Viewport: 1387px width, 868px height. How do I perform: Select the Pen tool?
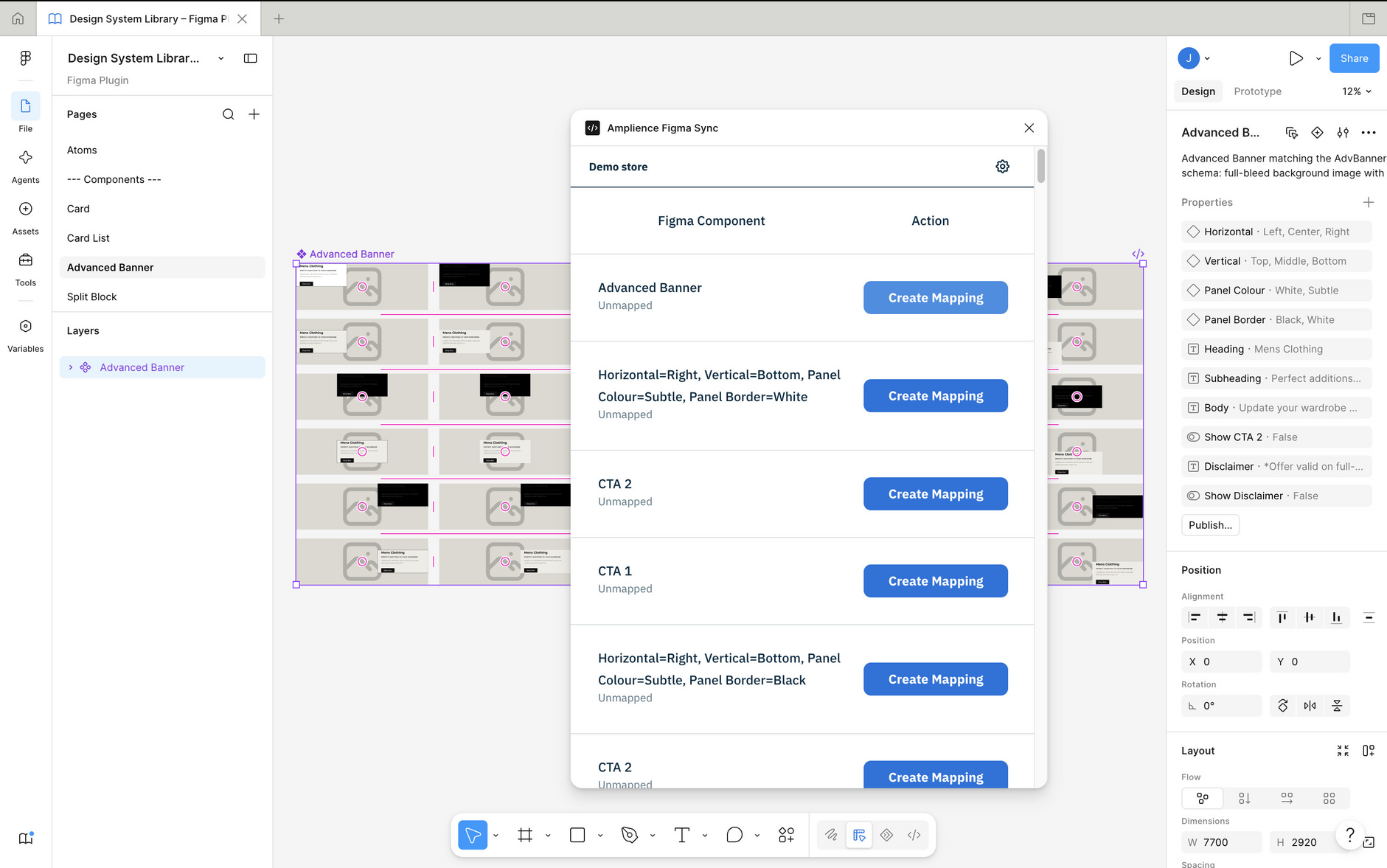629,835
